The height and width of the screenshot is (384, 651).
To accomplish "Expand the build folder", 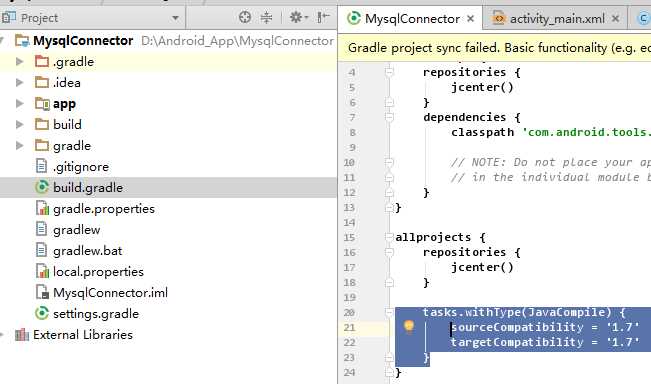I will click(x=19, y=124).
